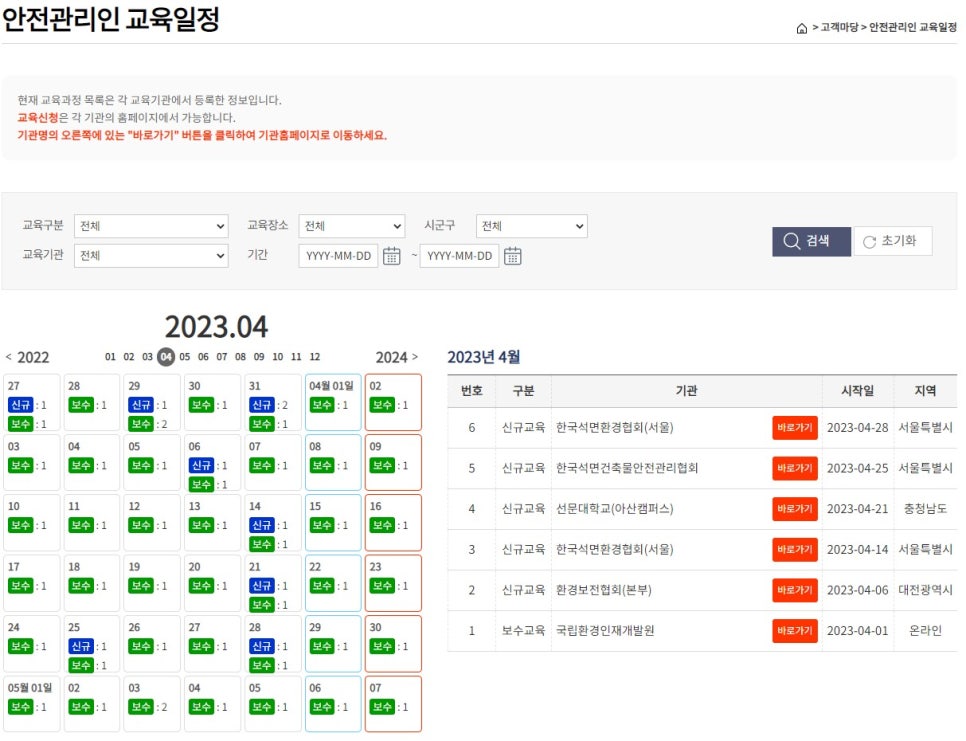Select month 03 in month selector

point(147,357)
